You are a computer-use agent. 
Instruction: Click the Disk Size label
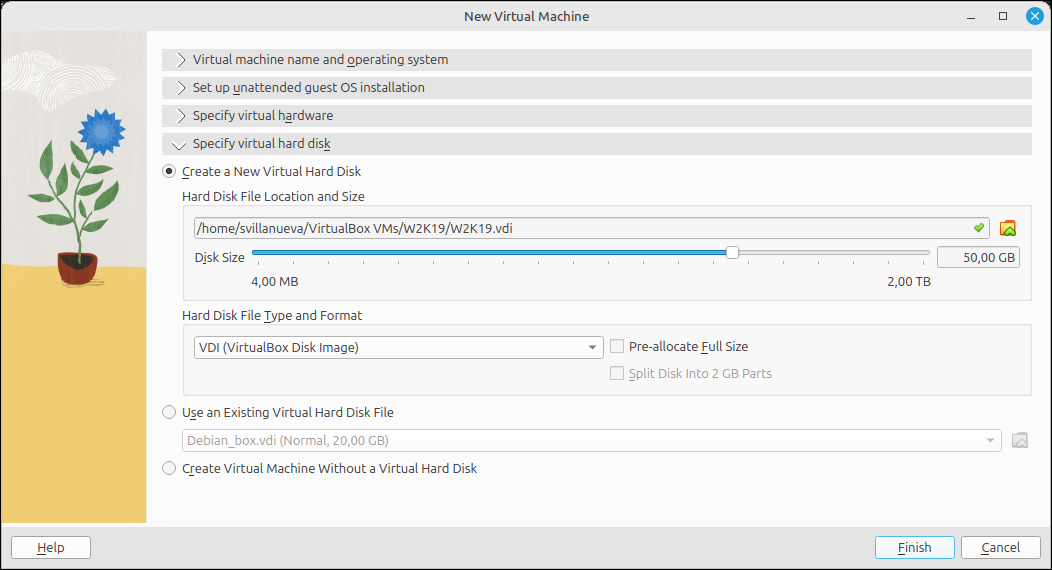[x=219, y=258]
